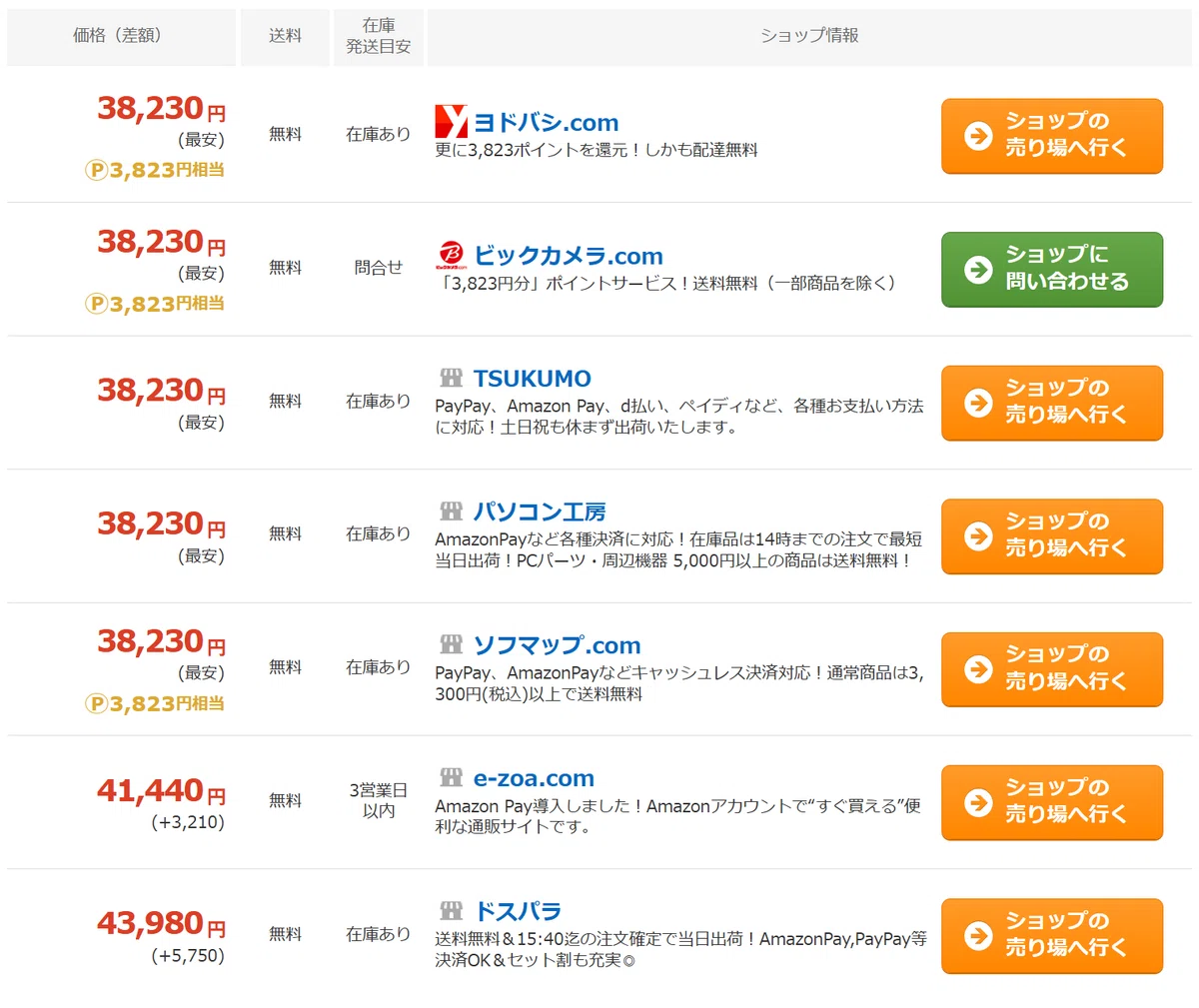Click the point P icon in ヨドバシ row
This screenshot has height=1008, width=1199.
point(97,170)
